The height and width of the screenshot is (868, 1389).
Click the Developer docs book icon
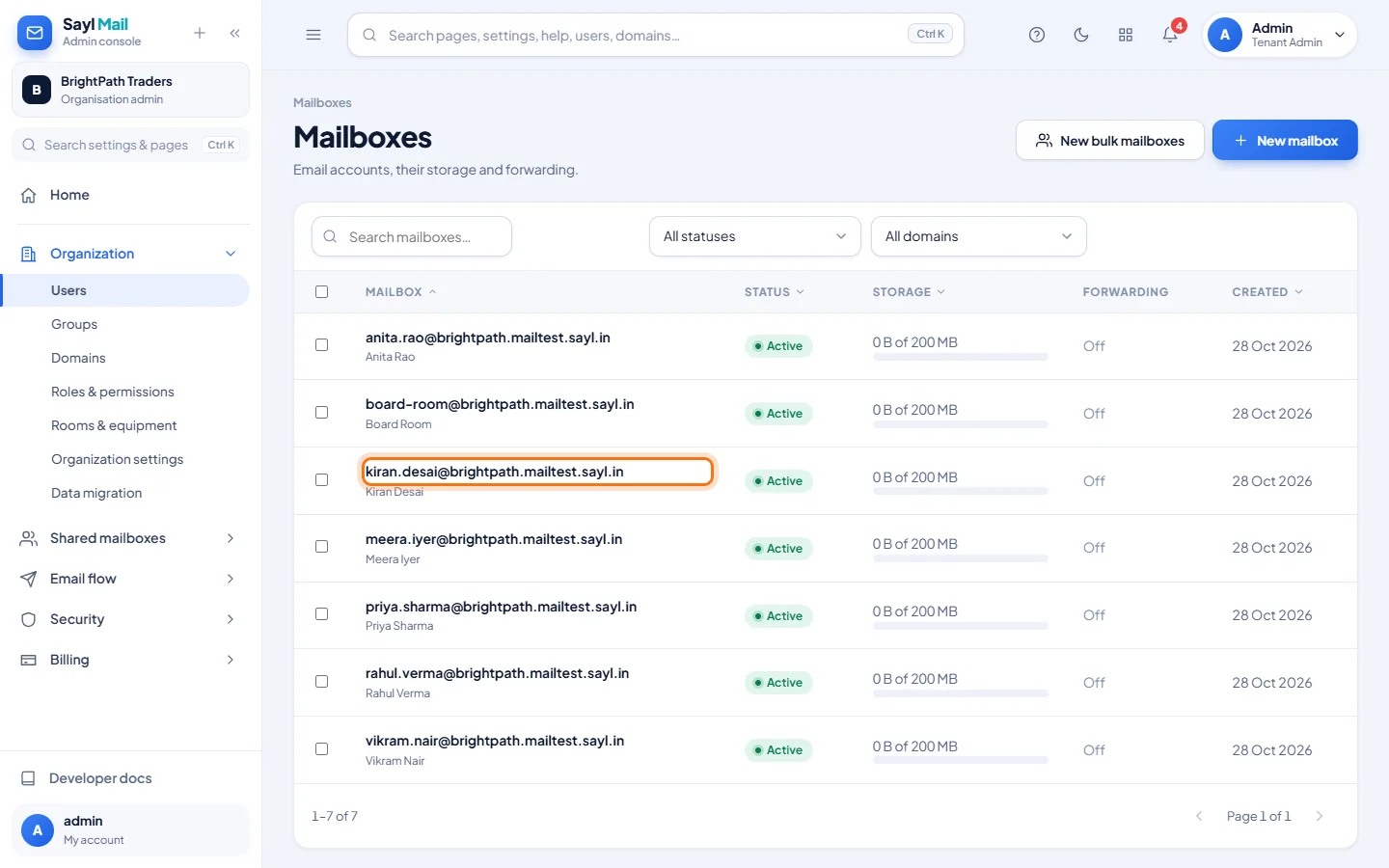[29, 778]
